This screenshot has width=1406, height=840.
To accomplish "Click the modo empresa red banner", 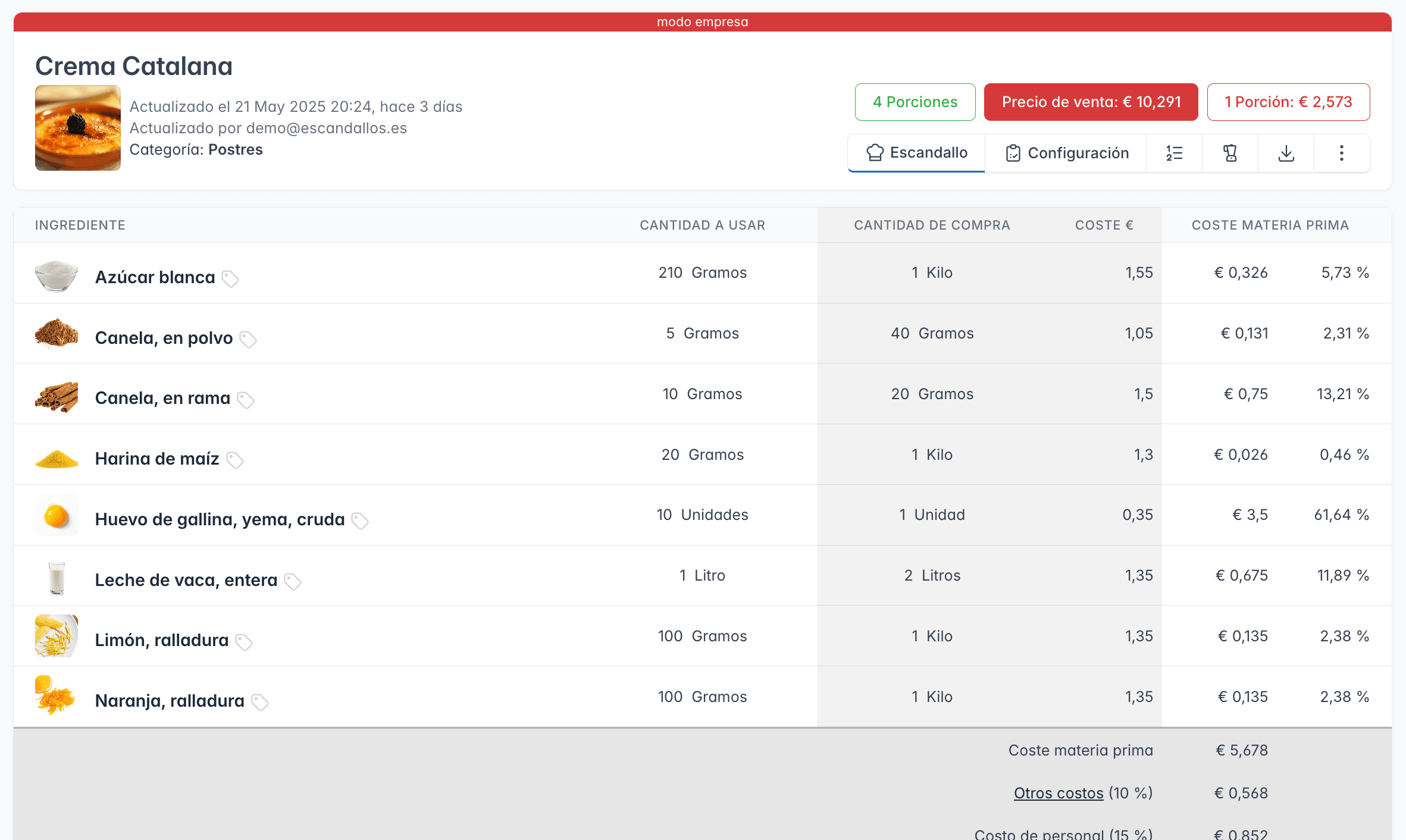I will coord(702,22).
